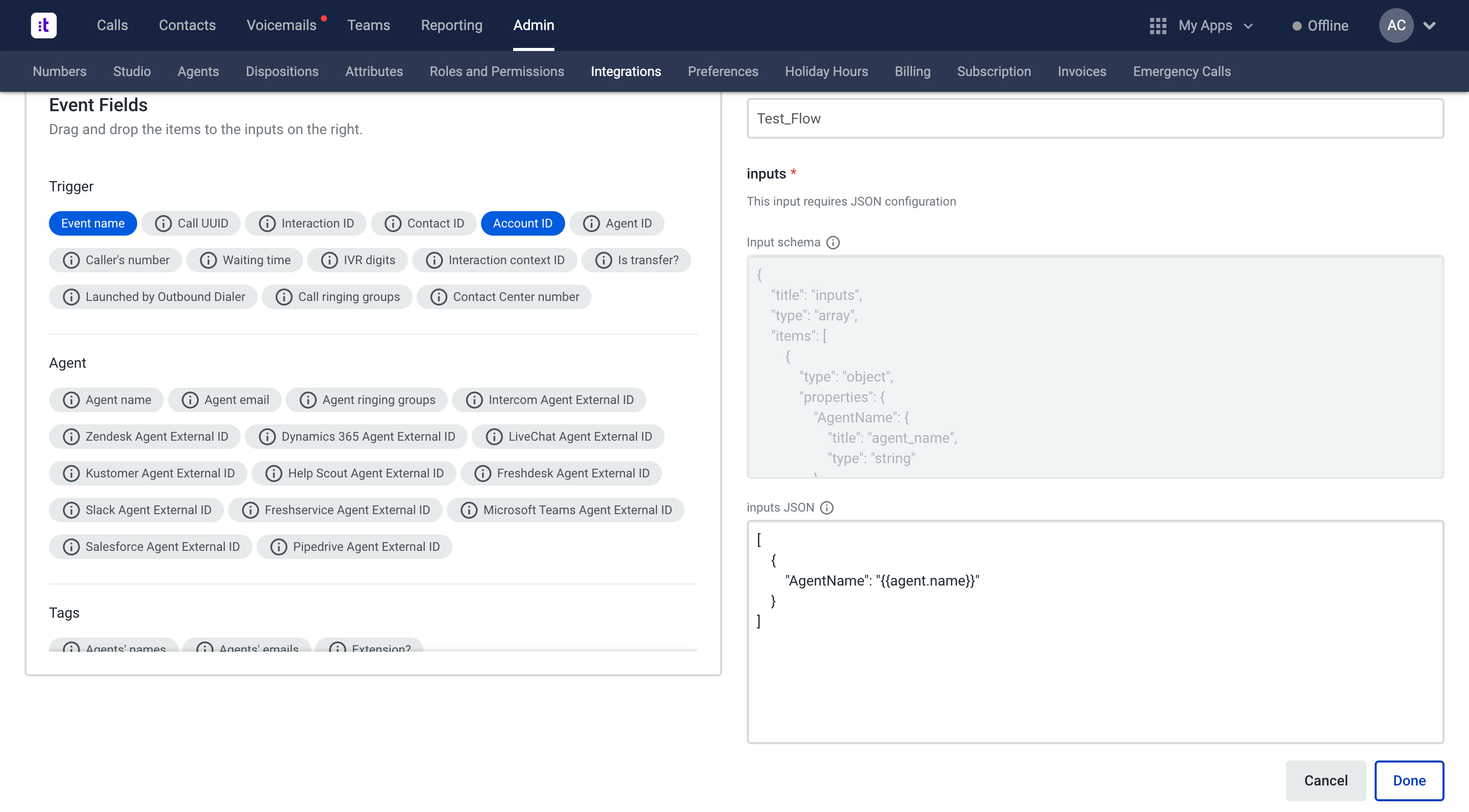This screenshot has height=812, width=1469.
Task: Click the Cancel button
Action: pos(1325,781)
